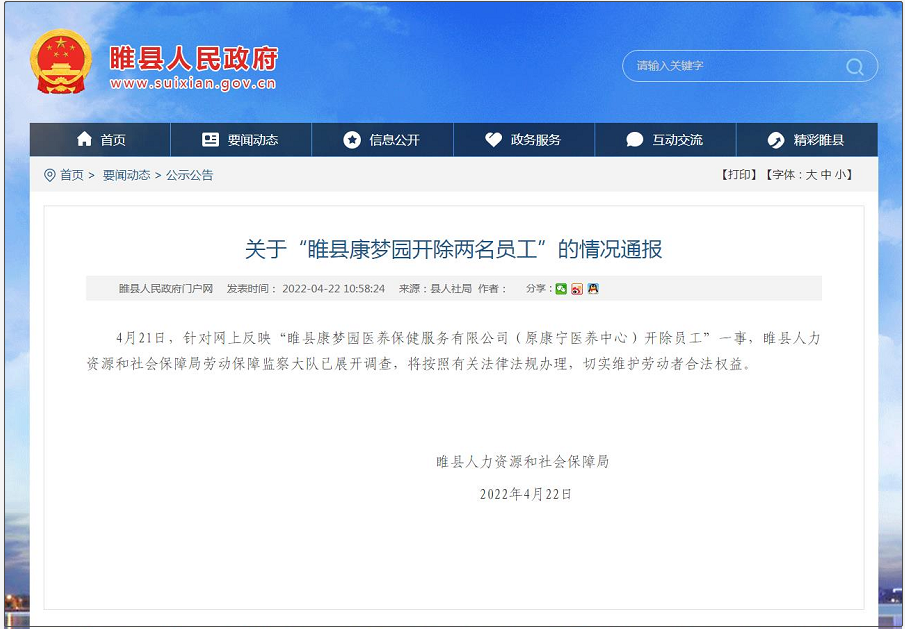This screenshot has height=629, width=905.
Task: Set font size to 中
Action: (826, 174)
